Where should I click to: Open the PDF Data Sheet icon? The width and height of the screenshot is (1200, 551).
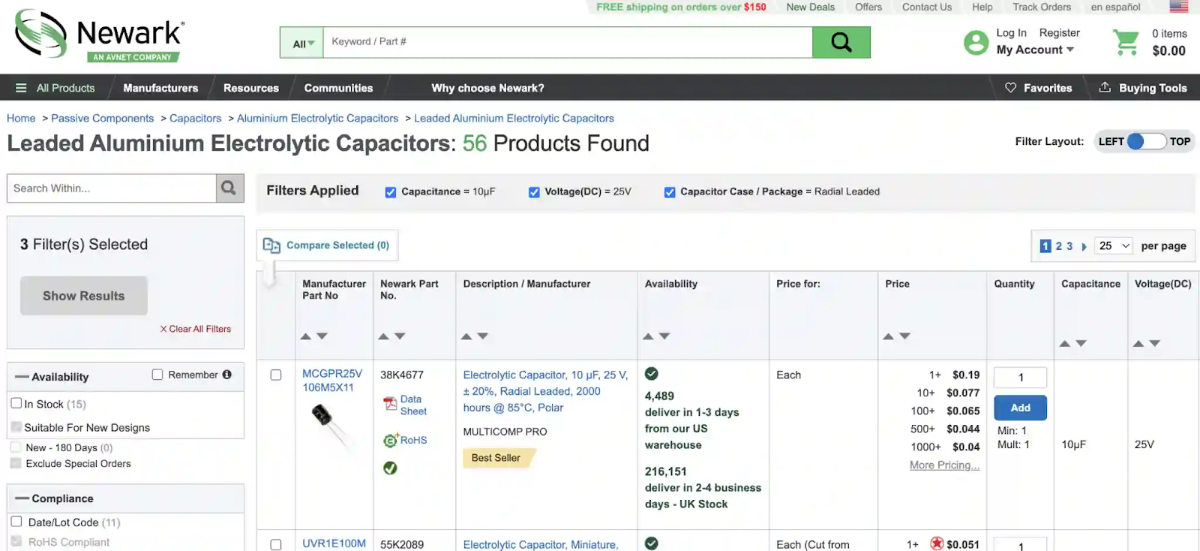[390, 404]
